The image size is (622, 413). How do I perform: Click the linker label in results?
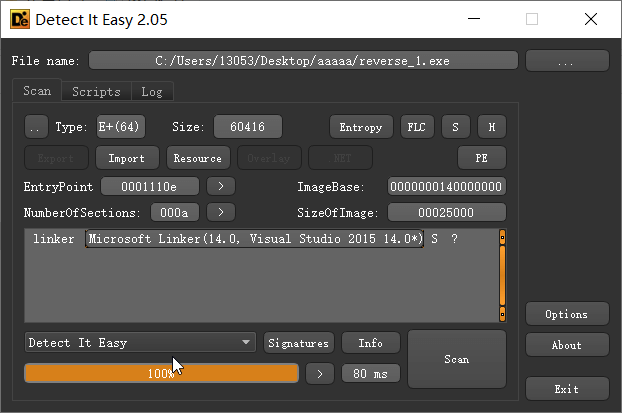tap(54, 239)
